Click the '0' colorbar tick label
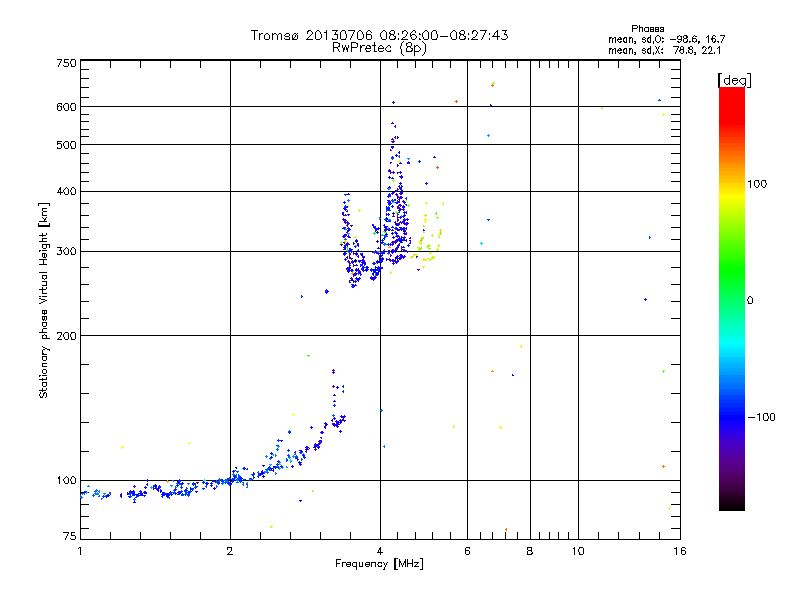800x600 pixels. tap(749, 300)
